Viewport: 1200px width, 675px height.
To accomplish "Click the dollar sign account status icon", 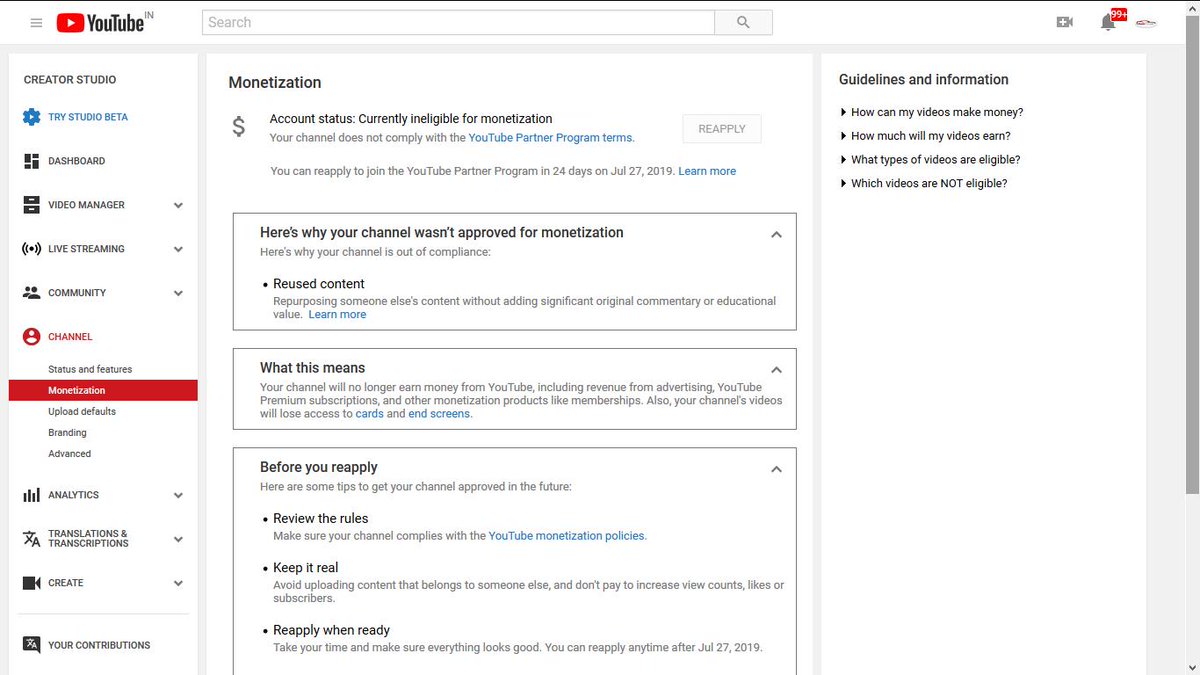I will pyautogui.click(x=238, y=127).
